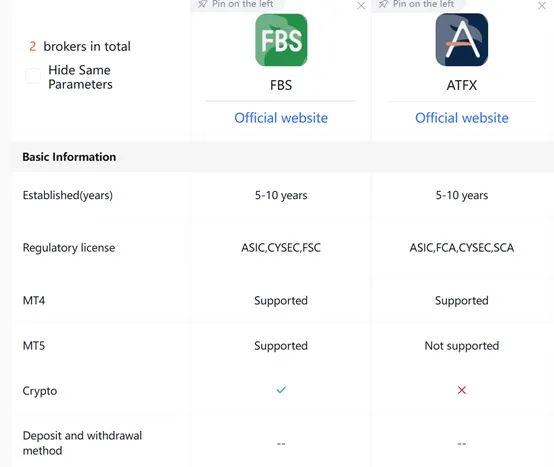Click ATFX licenses ASIC,FCA,CYSEC,SCA
The height and width of the screenshot is (467, 554).
[x=461, y=248]
